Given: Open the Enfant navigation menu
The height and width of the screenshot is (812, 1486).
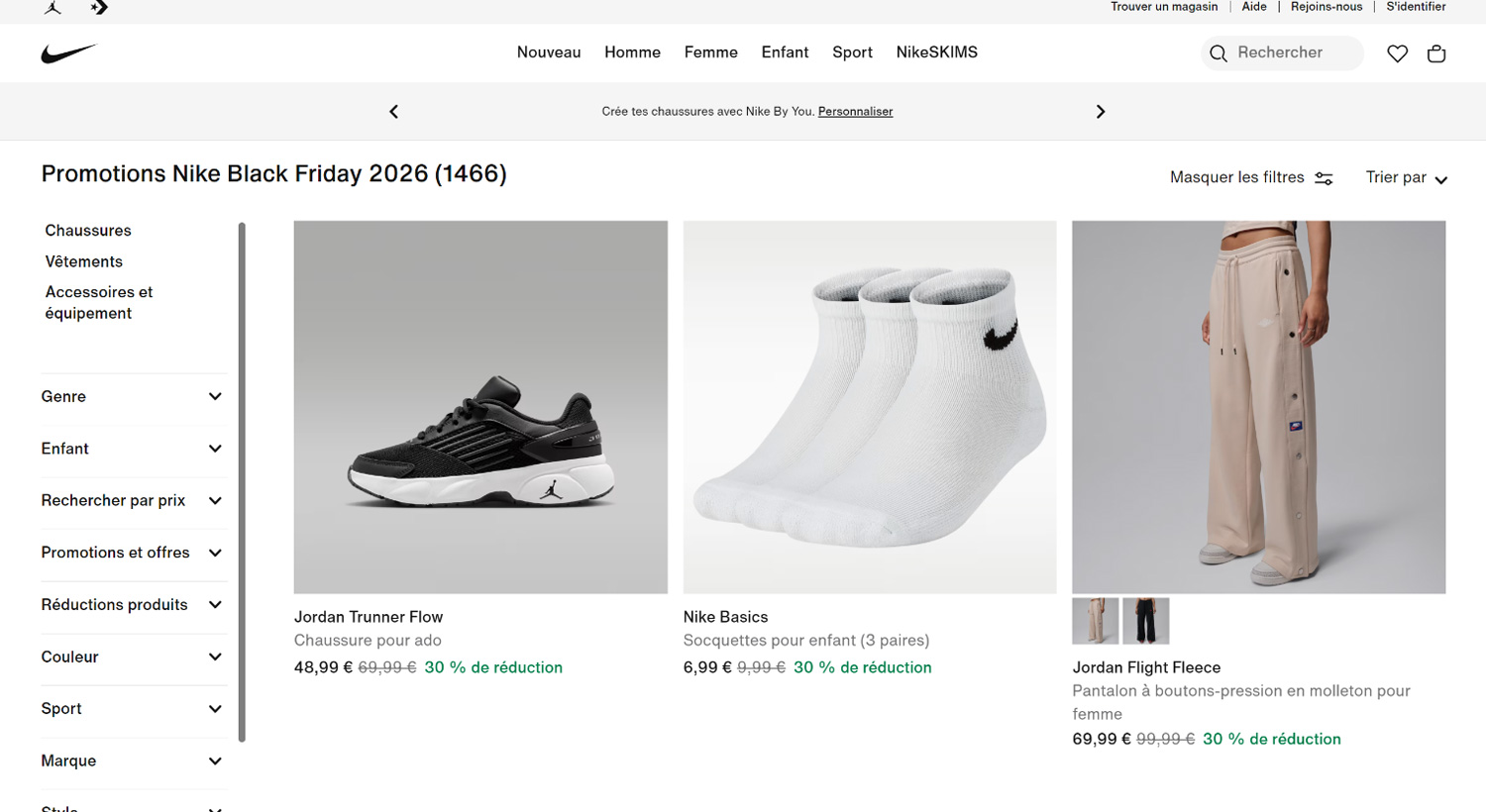Looking at the screenshot, I should 785,52.
